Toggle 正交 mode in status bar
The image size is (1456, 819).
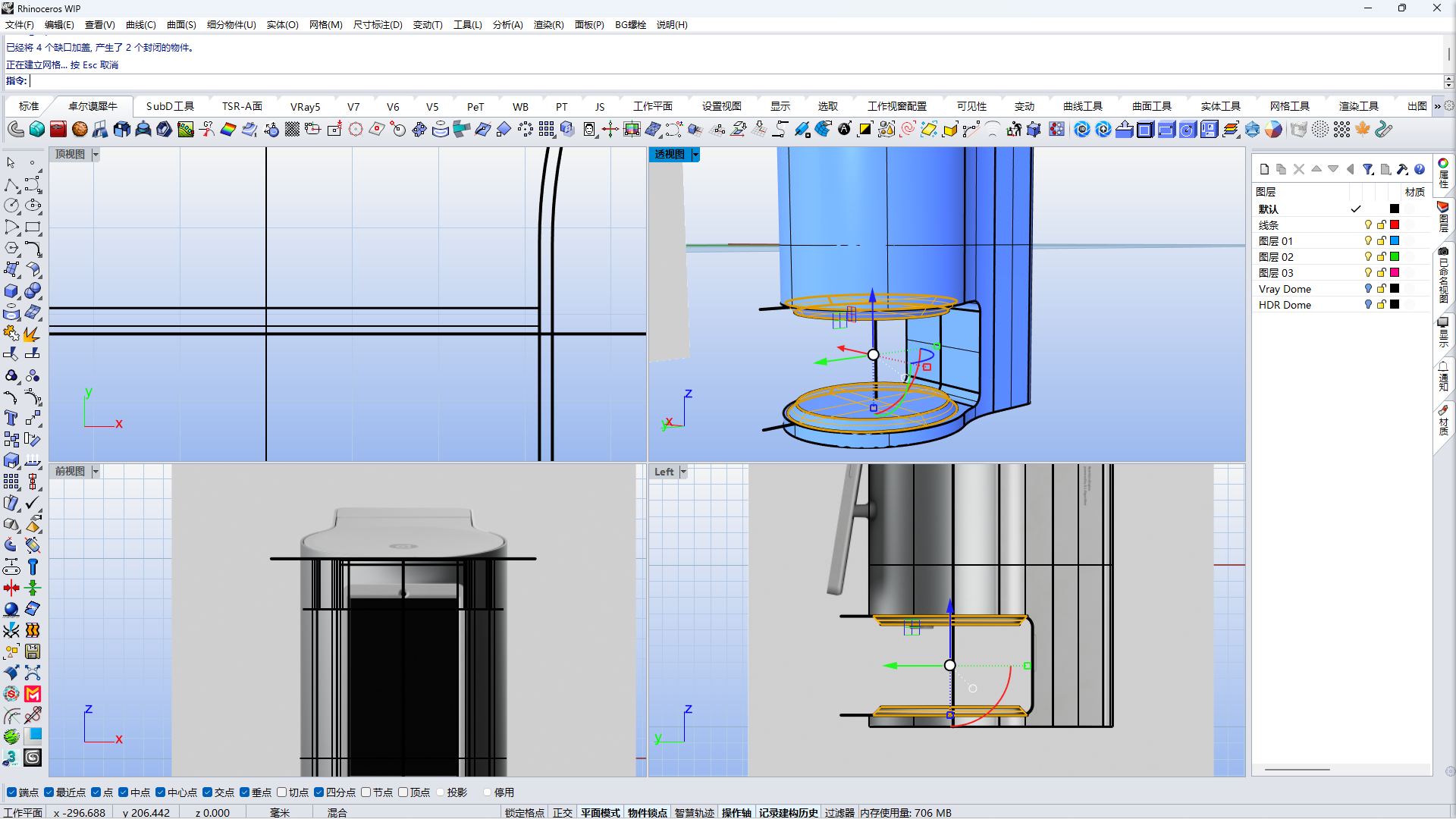tap(562, 812)
